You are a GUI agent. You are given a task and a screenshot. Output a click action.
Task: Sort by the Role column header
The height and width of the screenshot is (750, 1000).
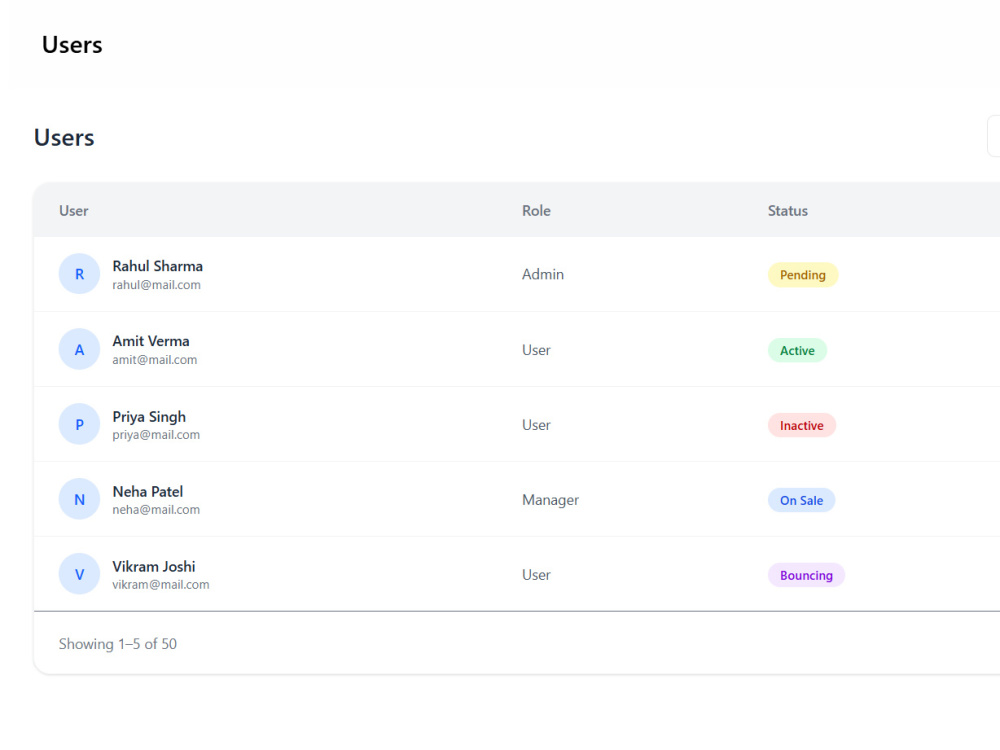pyautogui.click(x=536, y=210)
